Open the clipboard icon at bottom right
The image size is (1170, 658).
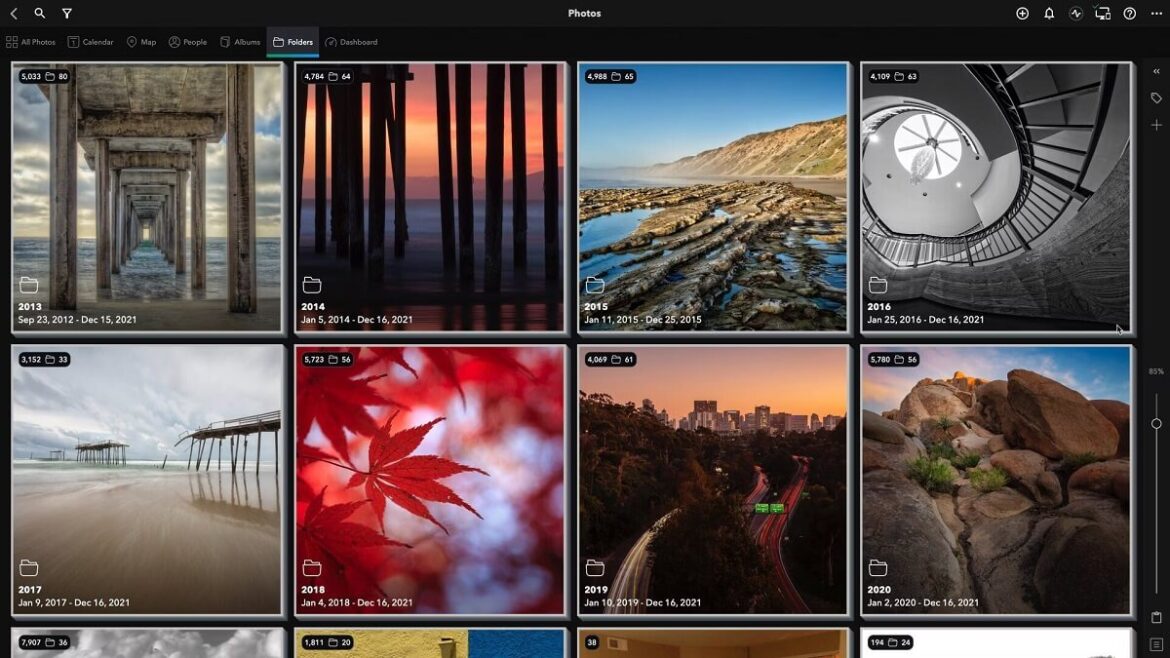(x=1156, y=617)
